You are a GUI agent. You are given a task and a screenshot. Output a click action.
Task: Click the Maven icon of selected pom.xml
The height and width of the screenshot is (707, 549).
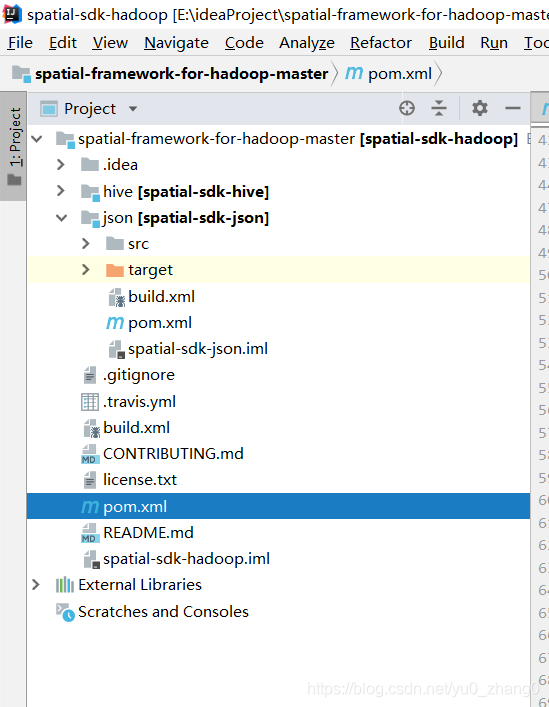(90, 507)
